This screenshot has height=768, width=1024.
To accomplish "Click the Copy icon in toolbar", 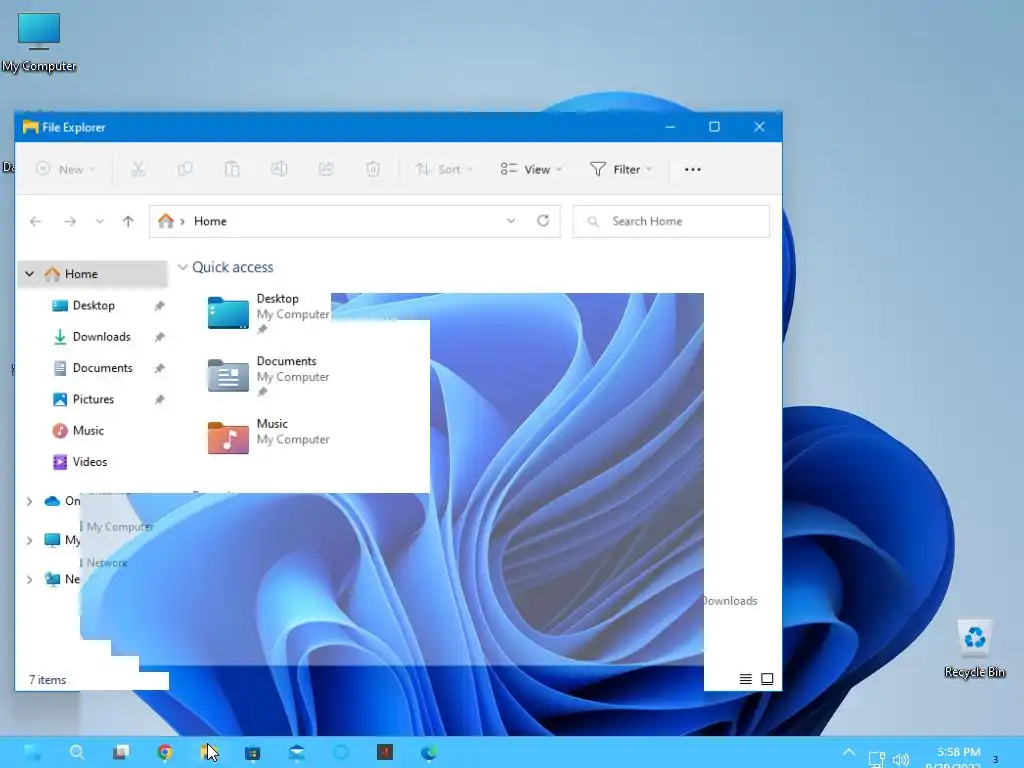I will coord(185,169).
